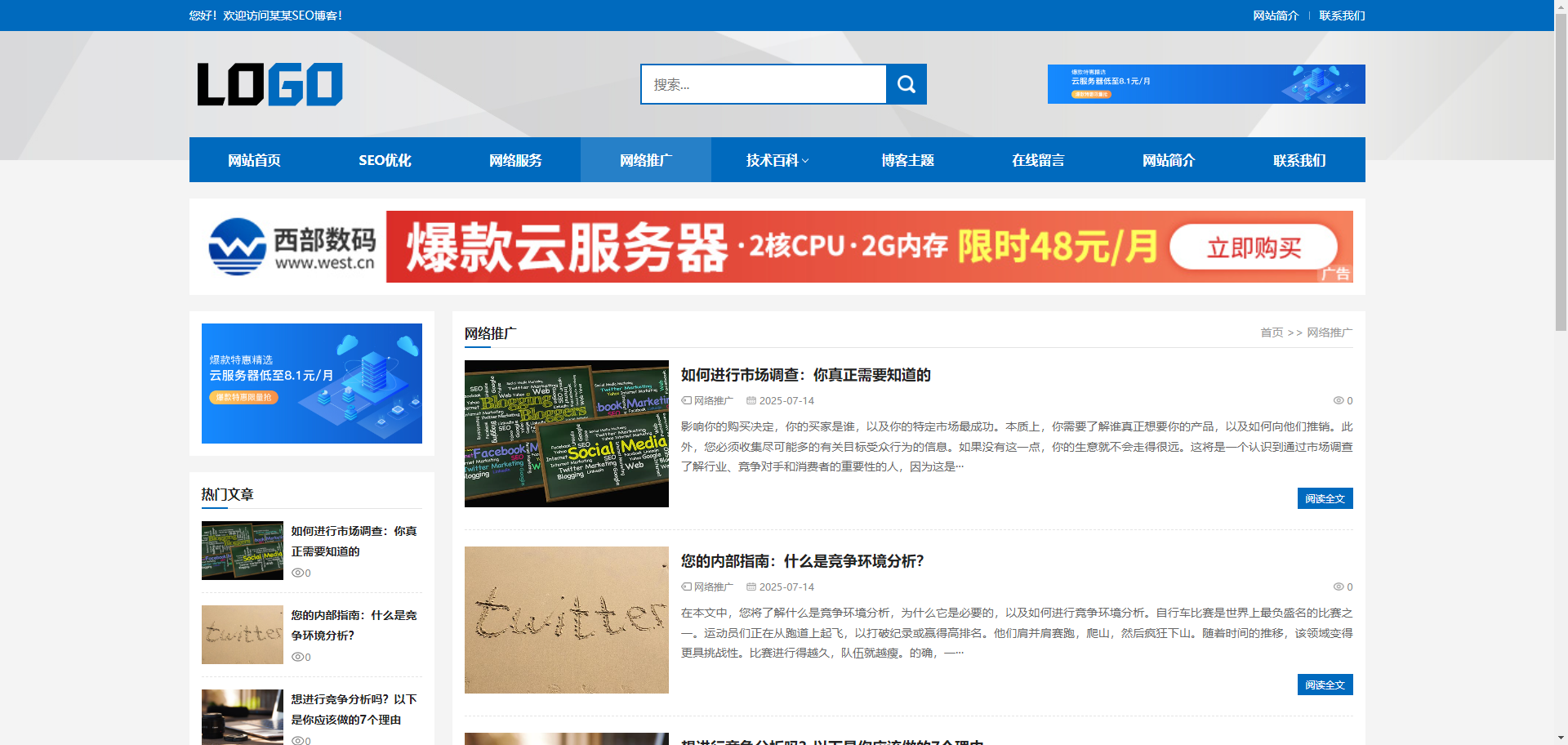Click sidebar hot article Social Media thumbnail
This screenshot has height=745, width=1568.
[x=243, y=551]
